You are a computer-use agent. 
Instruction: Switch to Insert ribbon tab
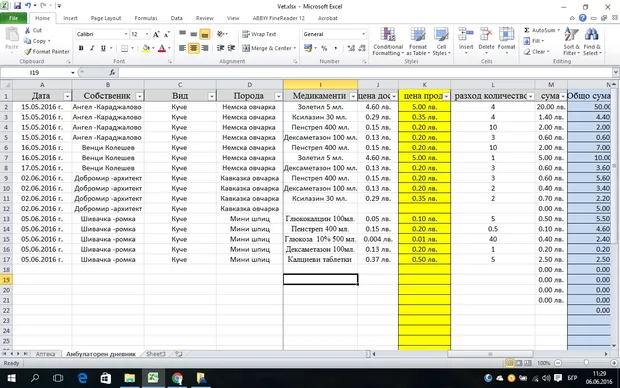click(70, 18)
